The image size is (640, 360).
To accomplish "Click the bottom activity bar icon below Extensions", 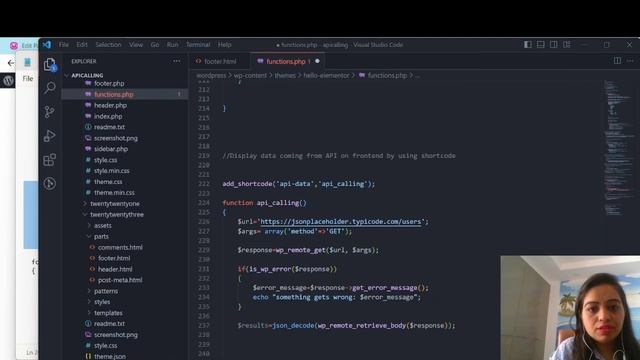I will pos(50,184).
